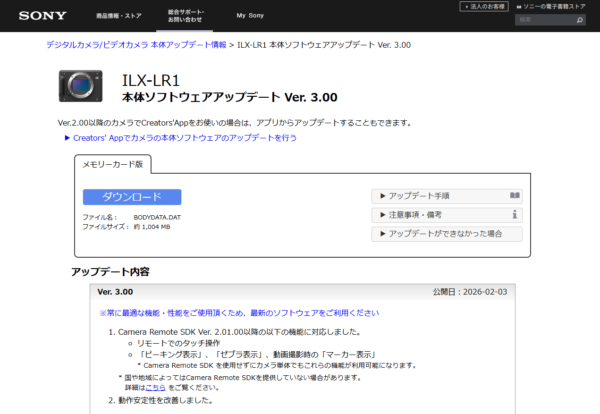Click the 約 1,004 MB file size
The height and width of the screenshot is (414, 600).
pyautogui.click(x=152, y=227)
